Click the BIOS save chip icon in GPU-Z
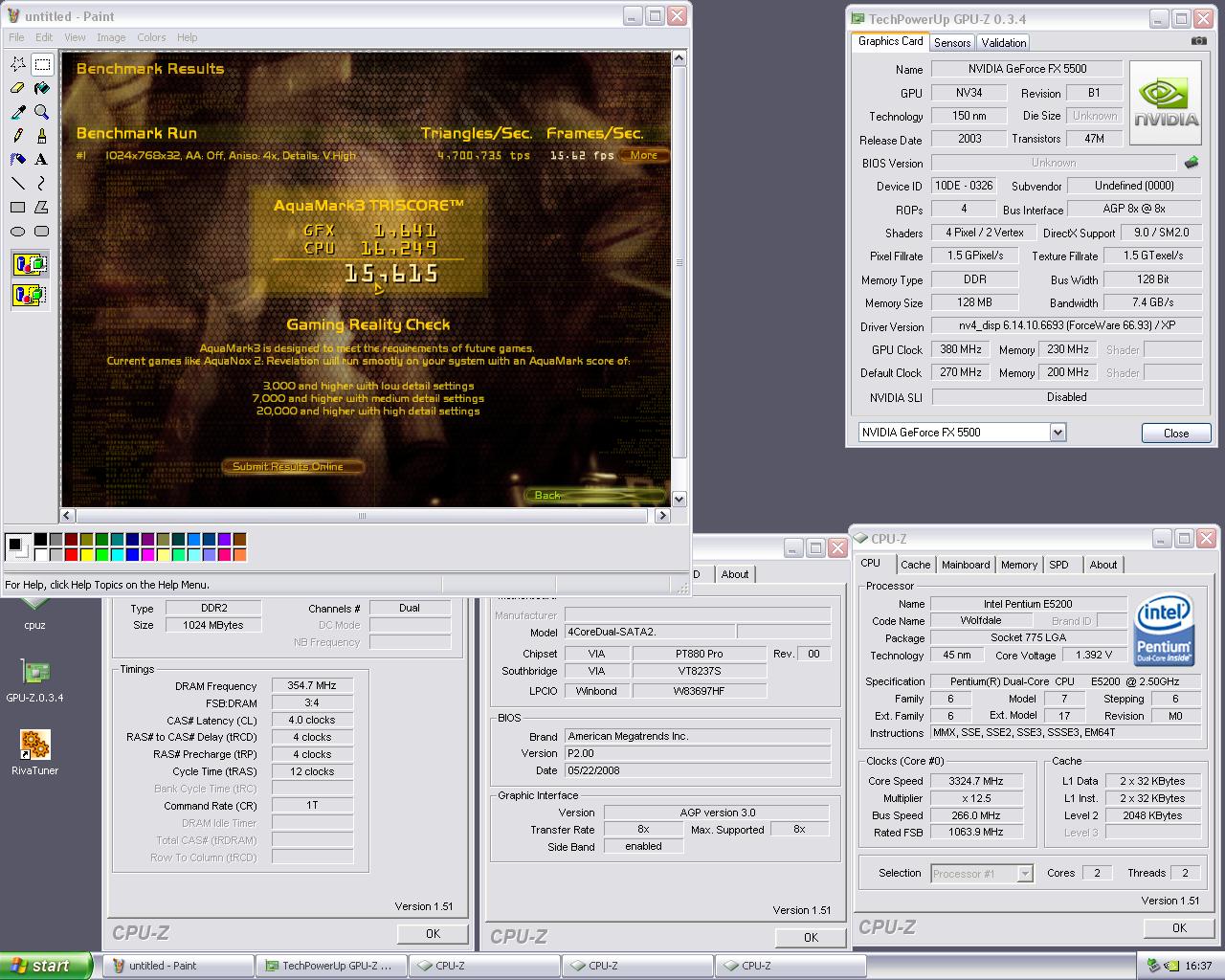1225x980 pixels. click(x=1192, y=163)
